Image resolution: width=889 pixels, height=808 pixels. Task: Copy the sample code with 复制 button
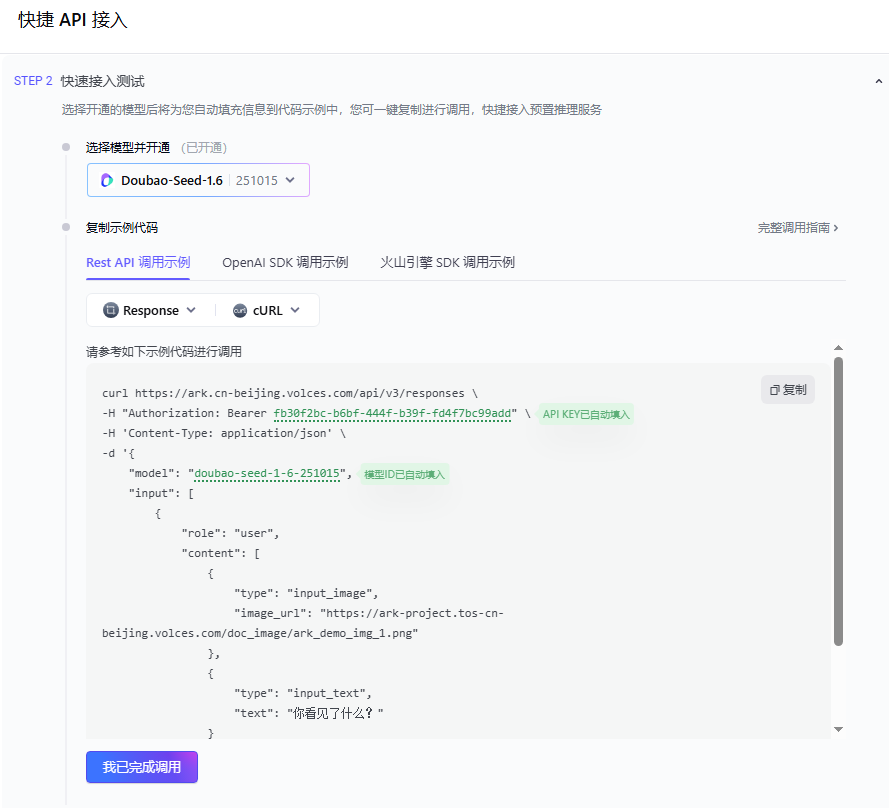tap(788, 390)
